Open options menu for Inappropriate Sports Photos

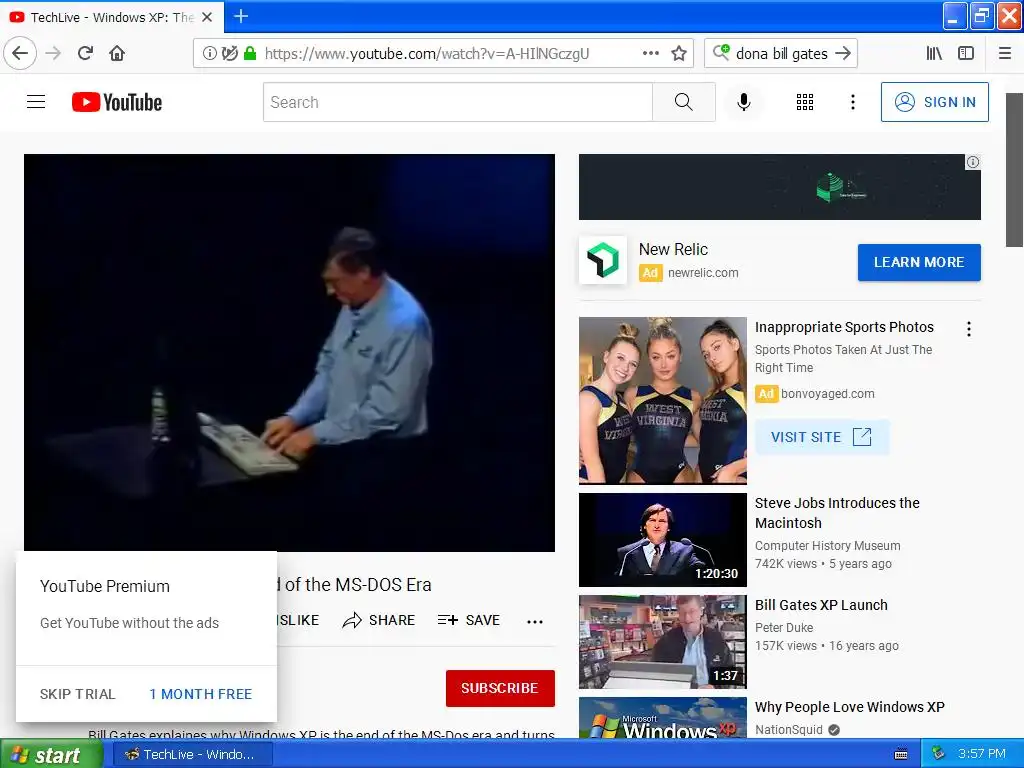(x=968, y=329)
